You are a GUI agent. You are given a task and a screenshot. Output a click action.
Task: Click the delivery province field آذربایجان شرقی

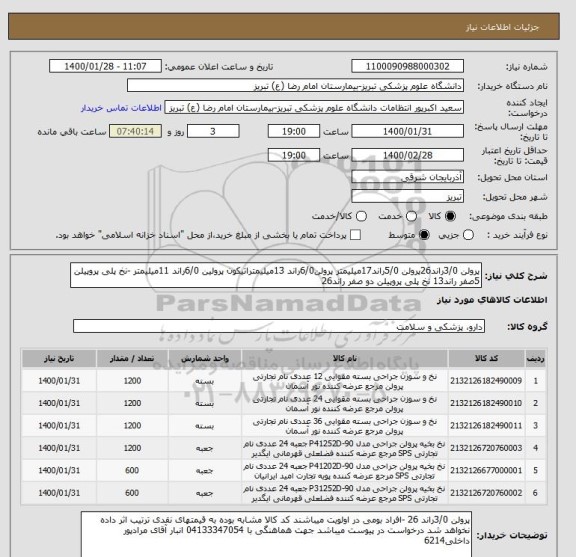click(407, 177)
